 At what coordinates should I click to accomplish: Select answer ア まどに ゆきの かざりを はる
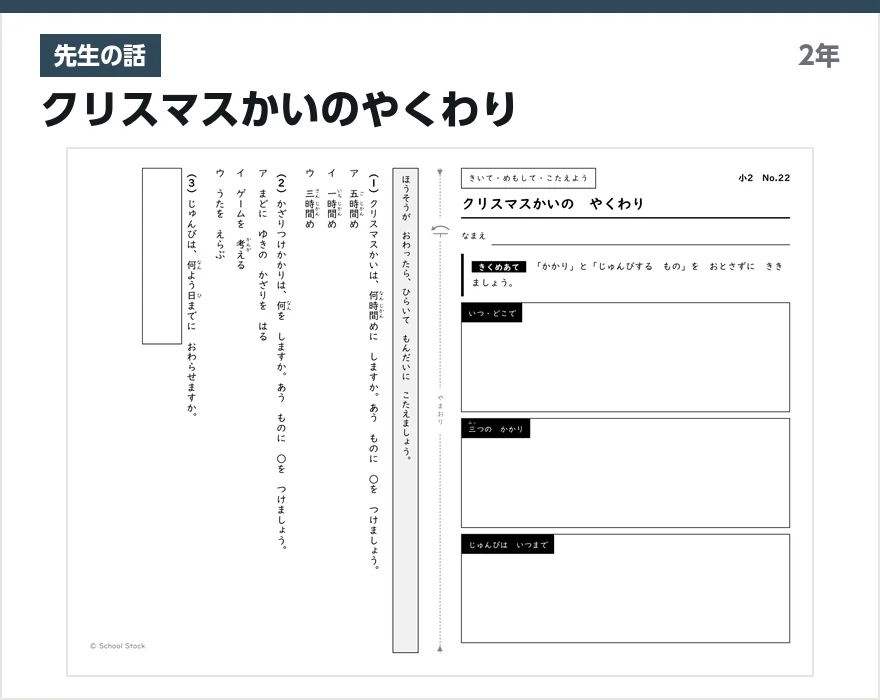[x=262, y=255]
